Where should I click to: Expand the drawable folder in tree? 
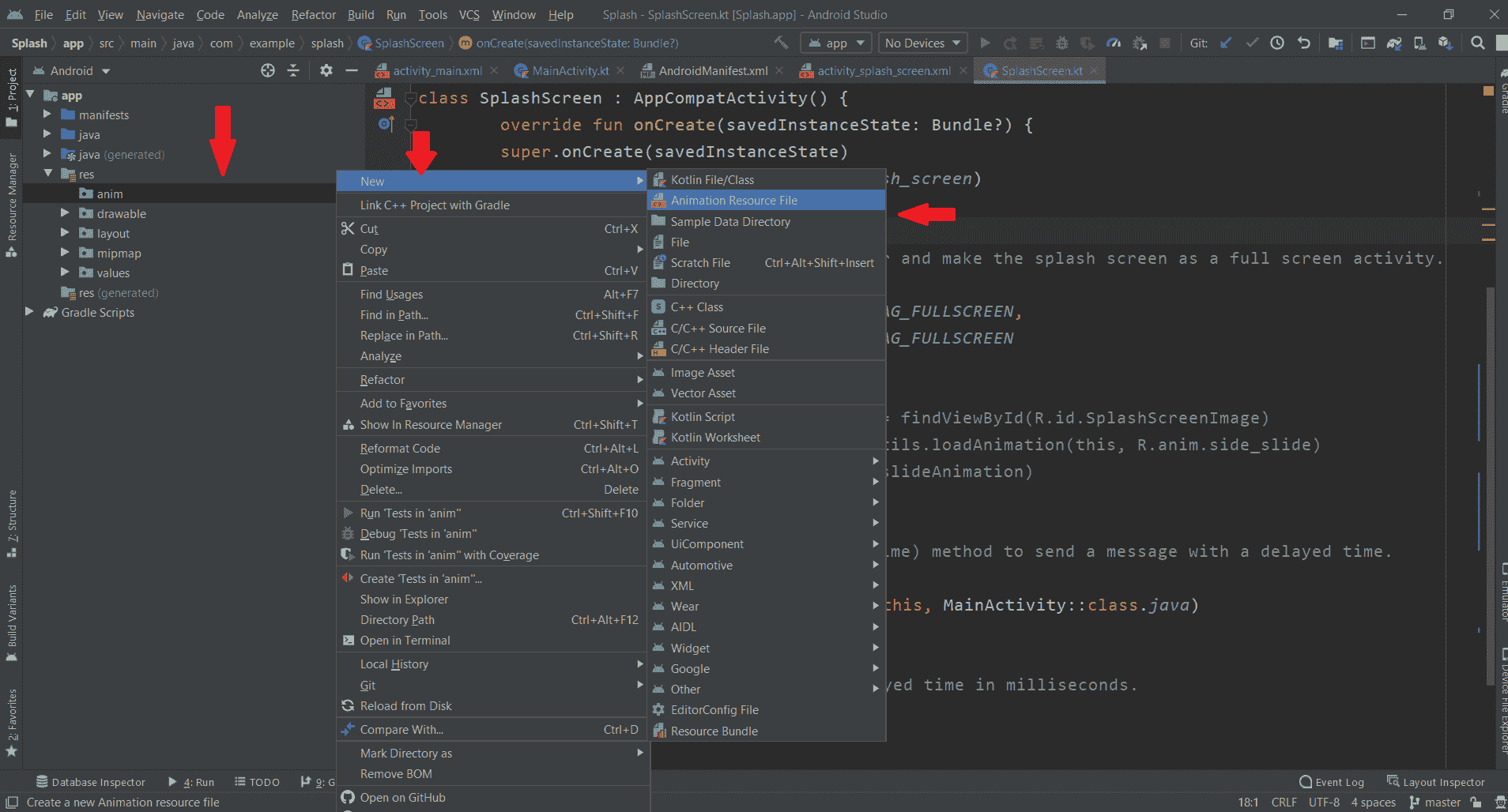pos(65,213)
